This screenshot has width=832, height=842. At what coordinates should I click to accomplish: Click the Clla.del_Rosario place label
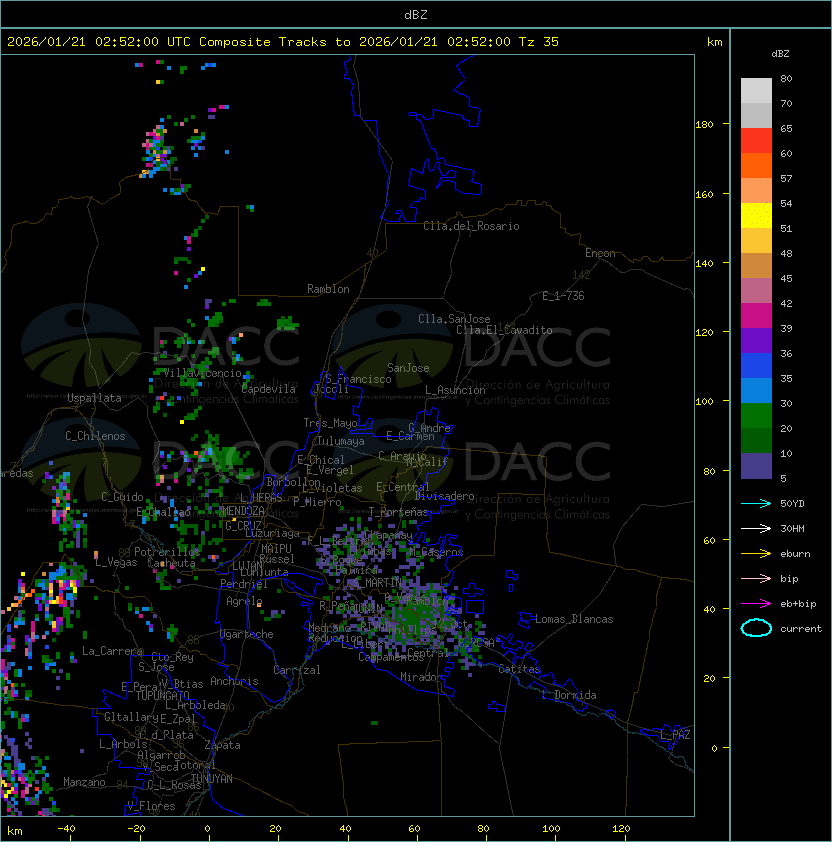471,226
